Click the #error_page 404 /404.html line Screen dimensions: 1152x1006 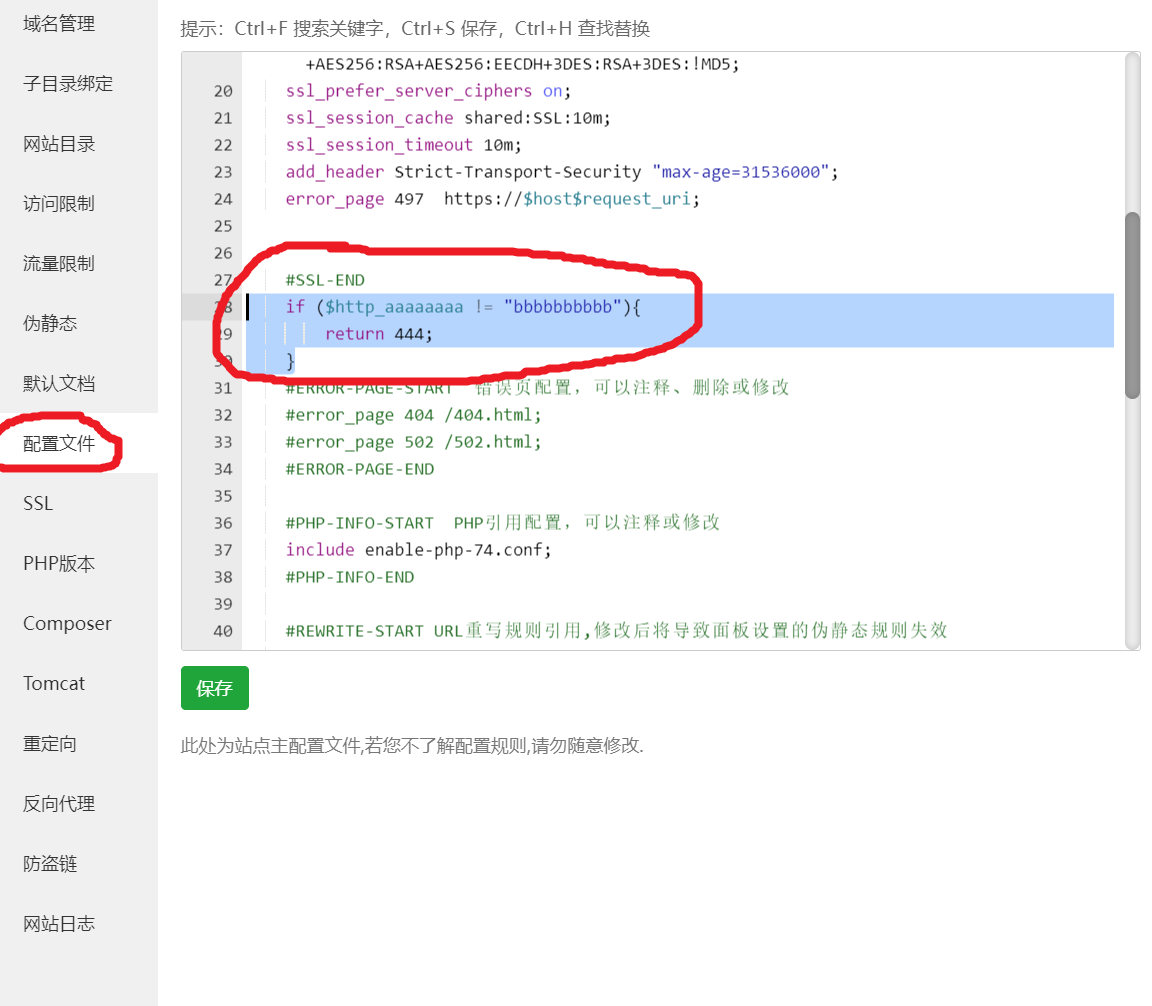tap(414, 415)
